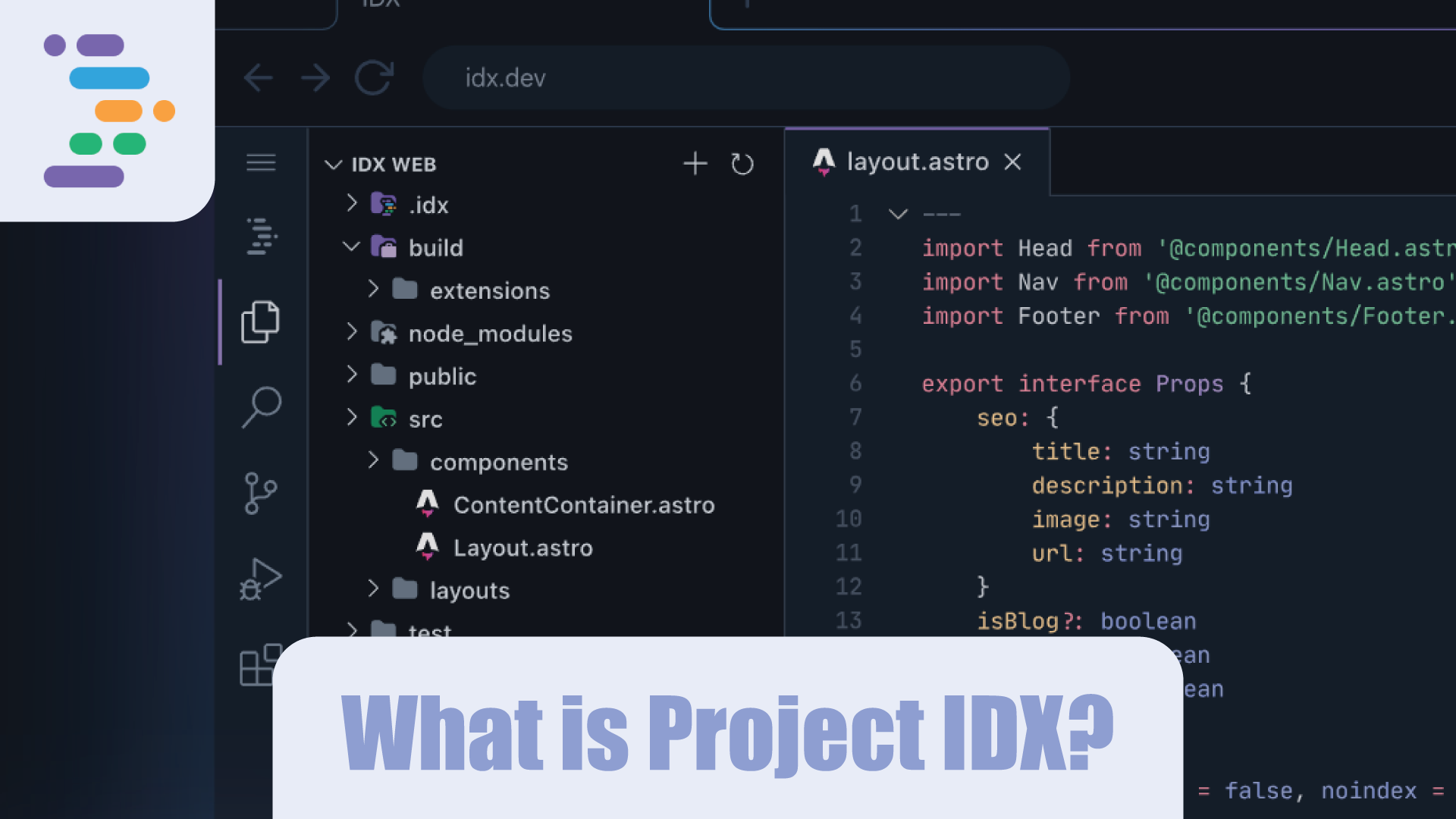Click "export interface Props" code line
Viewport: 1456px width, 819px height.
[x=1086, y=384]
